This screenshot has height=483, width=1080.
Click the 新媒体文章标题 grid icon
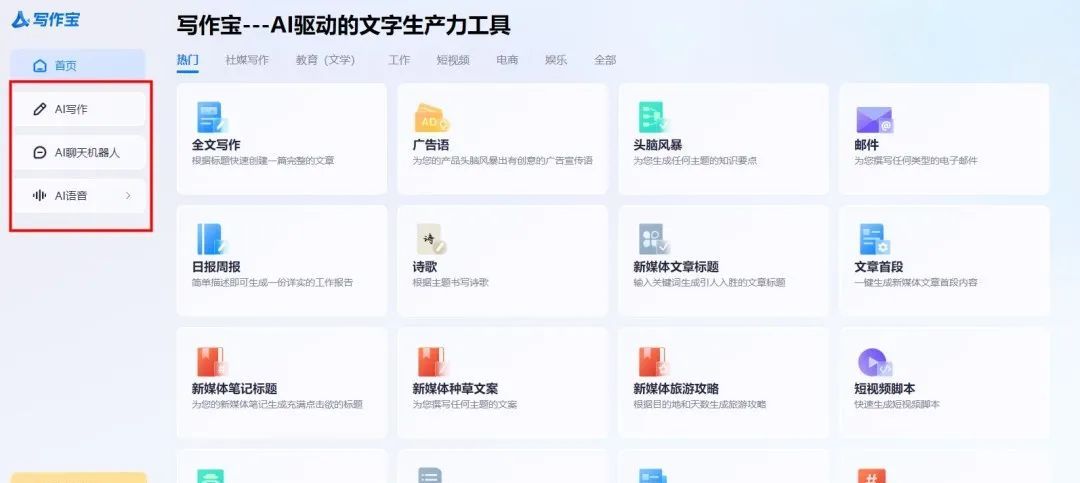(653, 239)
